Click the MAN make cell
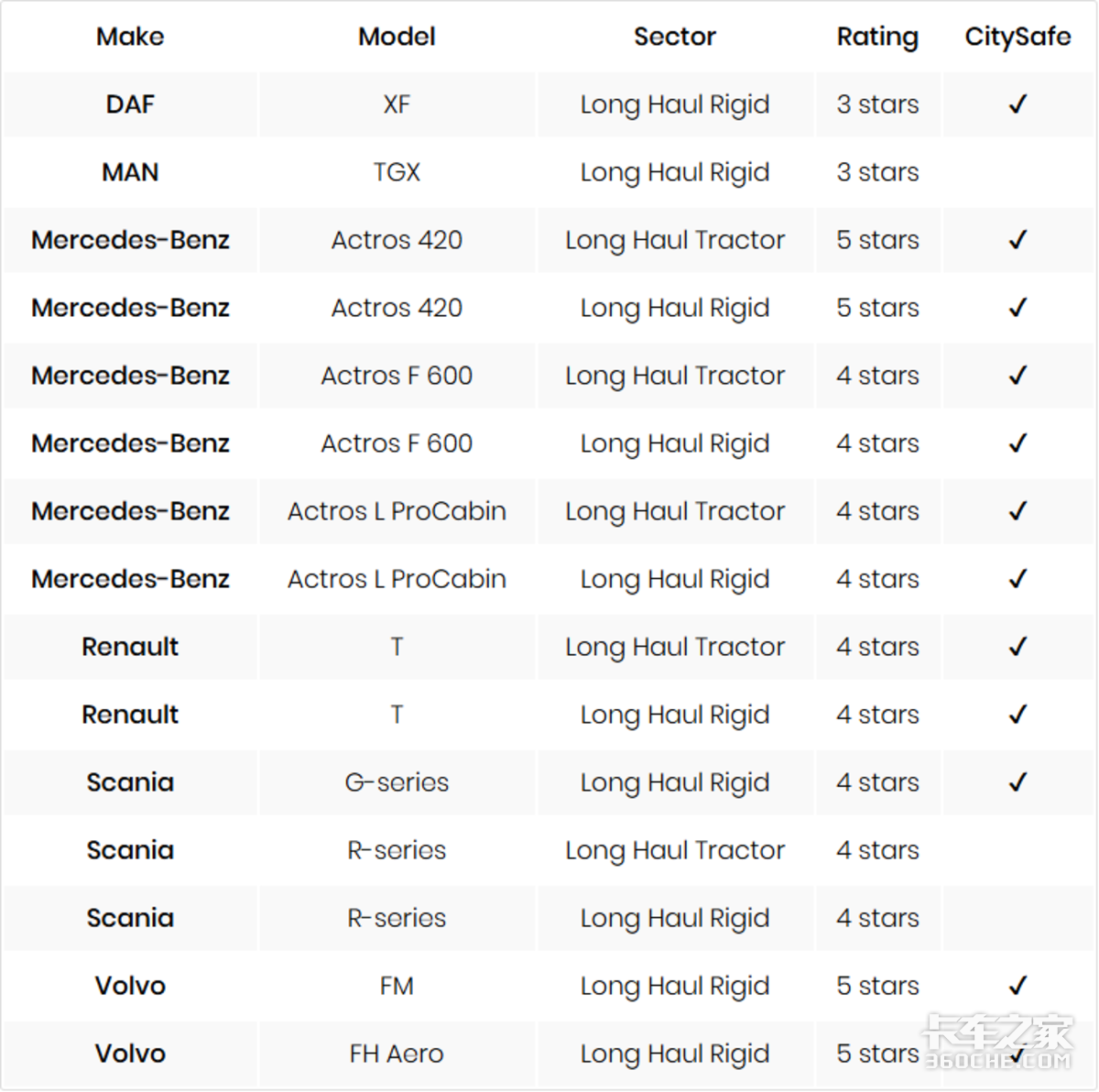 [130, 172]
